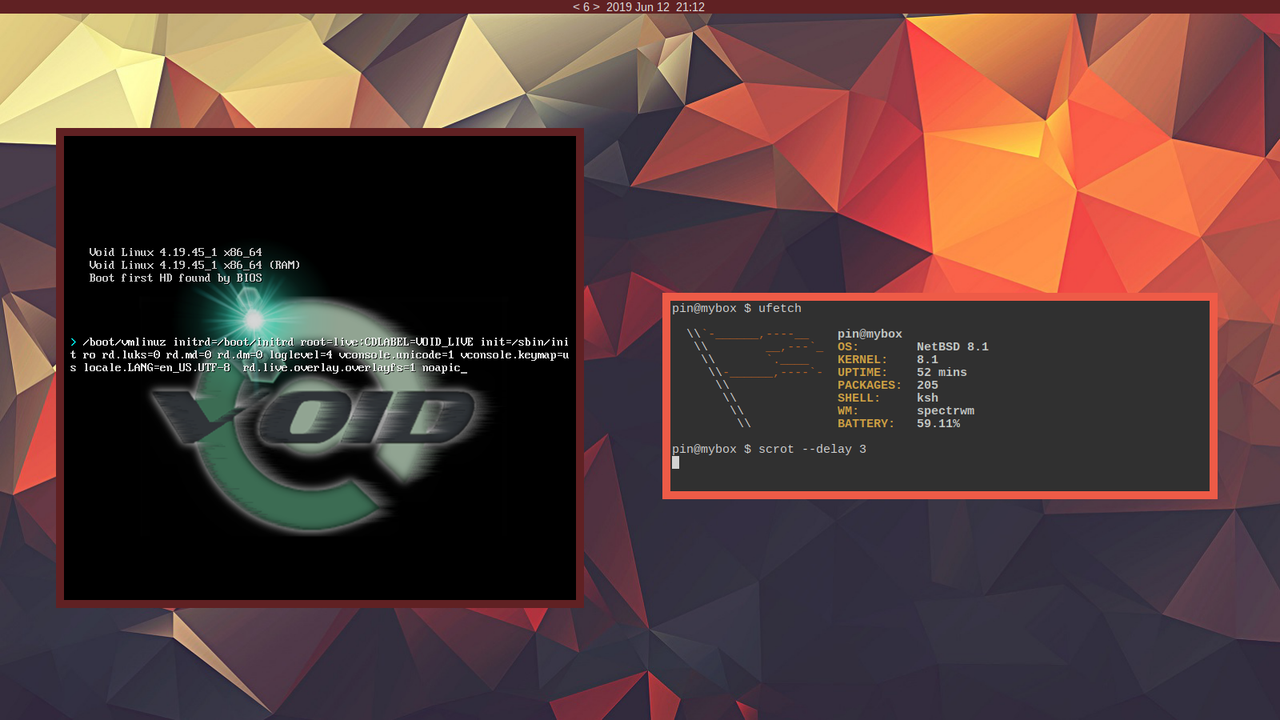Click the UPTIME "52 mins" value

(942, 373)
